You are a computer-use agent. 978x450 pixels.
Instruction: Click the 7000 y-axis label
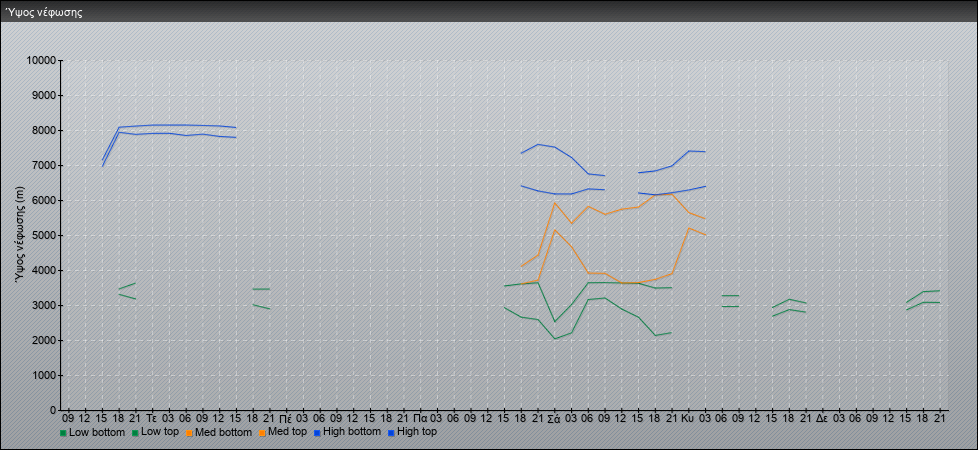(44, 166)
